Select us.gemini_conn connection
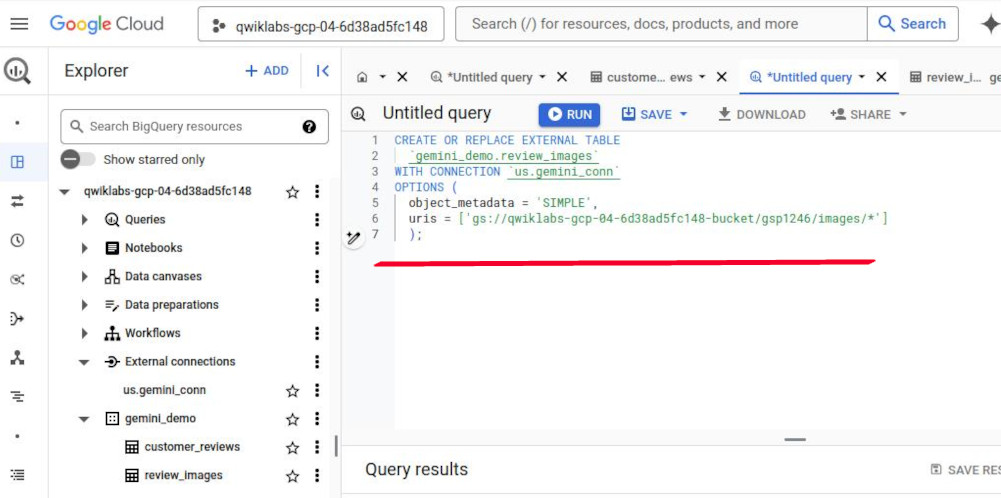This screenshot has height=498, width=1001. tap(164, 390)
